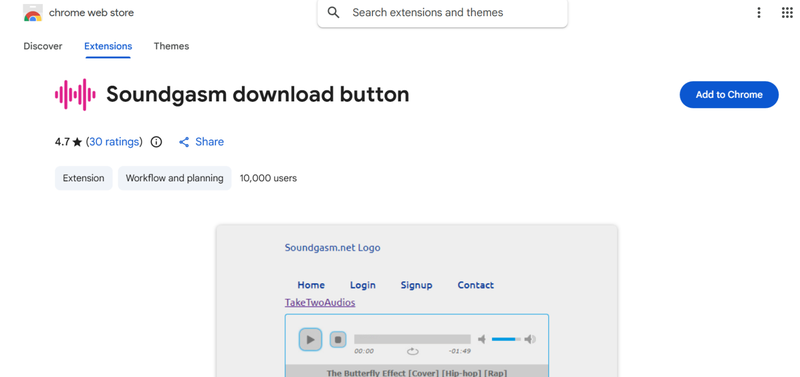Click the 00:00 elapsed time label
Image resolution: width=800 pixels, height=377 pixels.
(364, 351)
